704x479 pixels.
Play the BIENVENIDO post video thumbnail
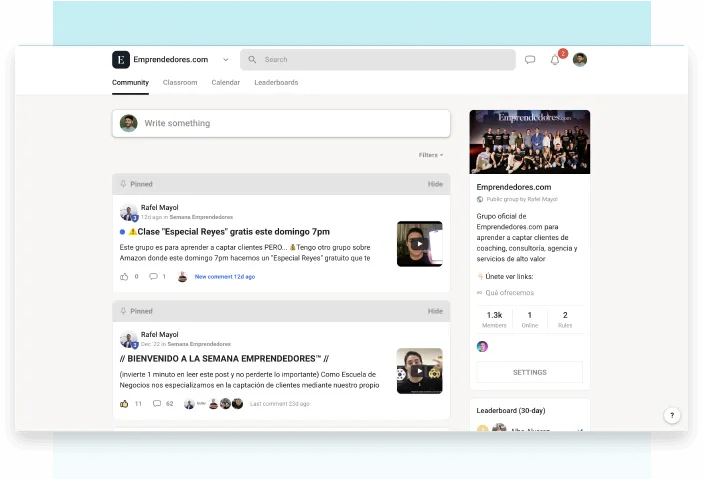(419, 371)
